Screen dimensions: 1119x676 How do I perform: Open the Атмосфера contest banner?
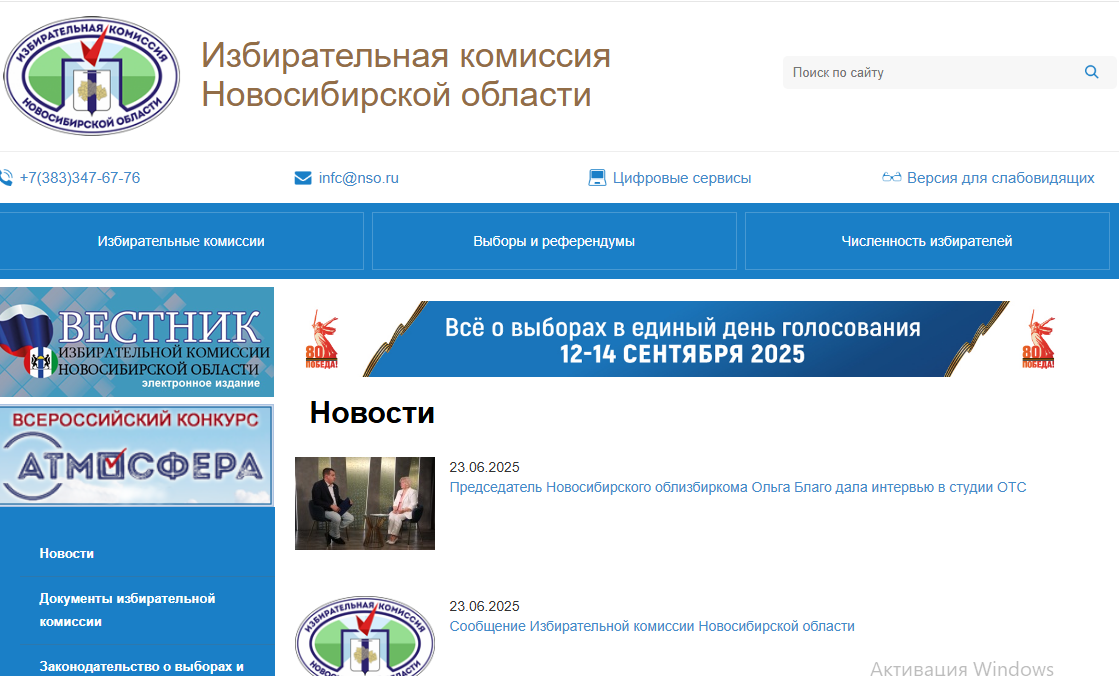tap(137, 455)
